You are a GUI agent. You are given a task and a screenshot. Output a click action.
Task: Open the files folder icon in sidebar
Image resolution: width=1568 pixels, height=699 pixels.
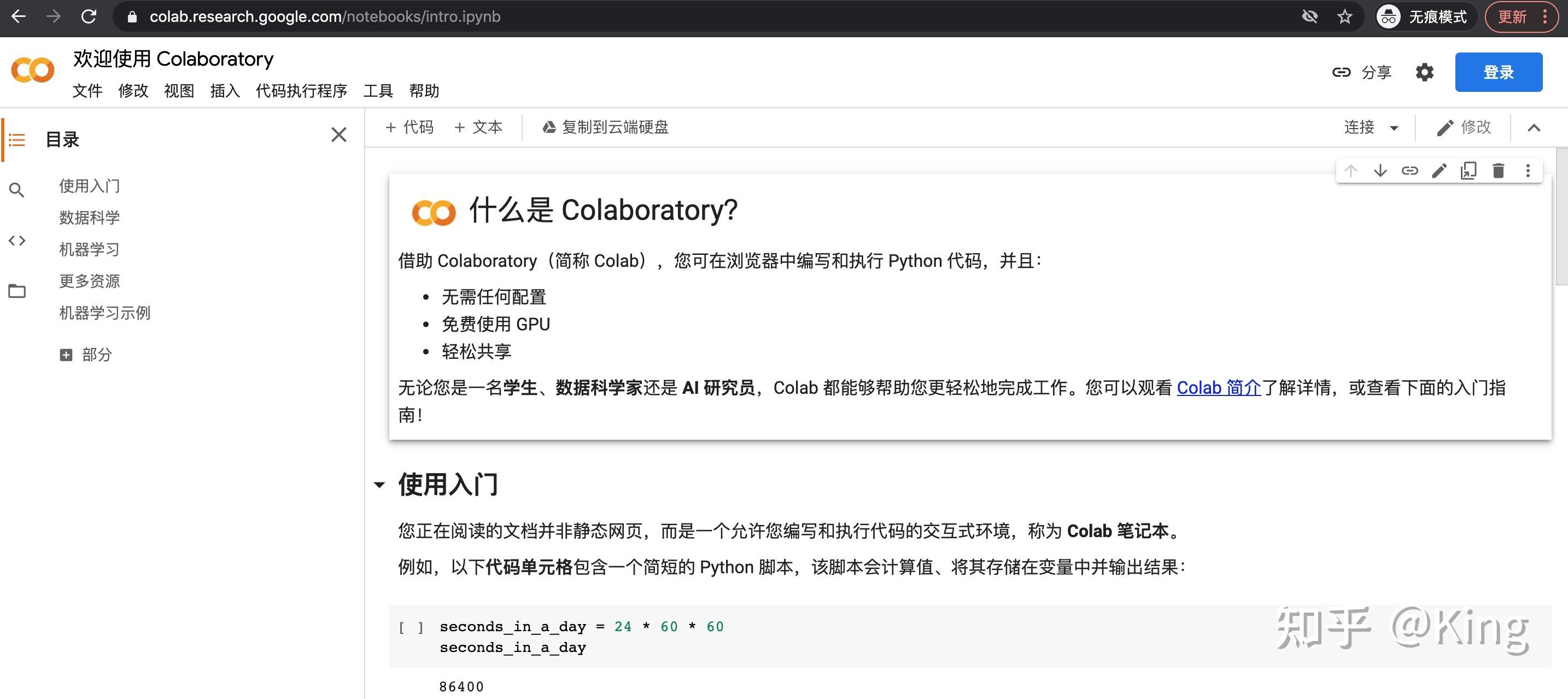pos(17,291)
